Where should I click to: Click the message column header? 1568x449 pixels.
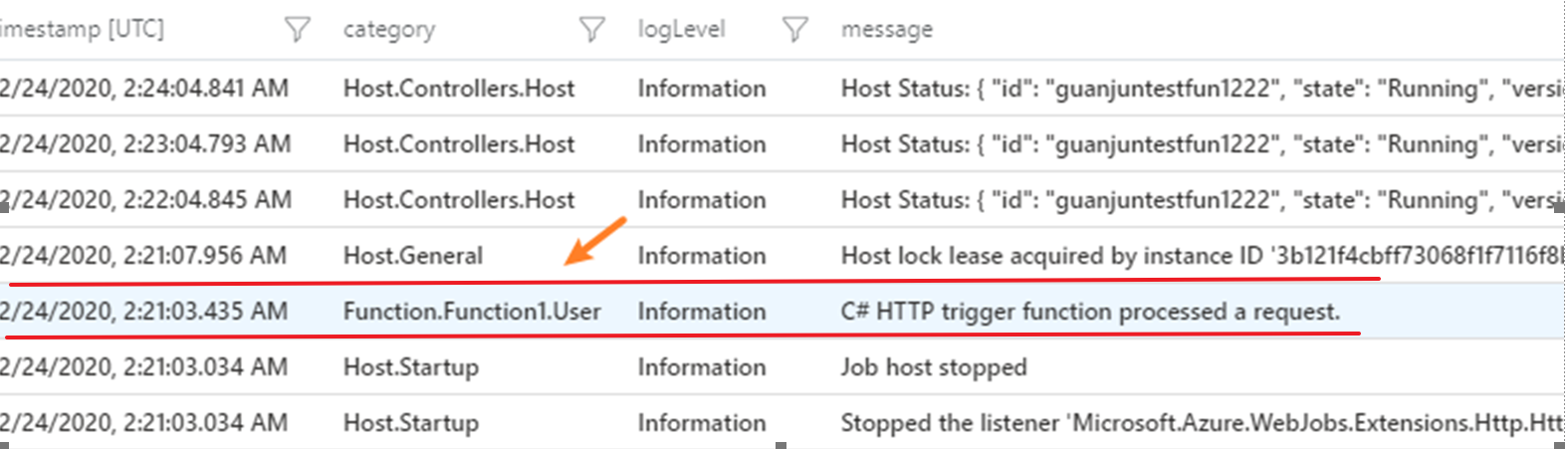(x=887, y=30)
